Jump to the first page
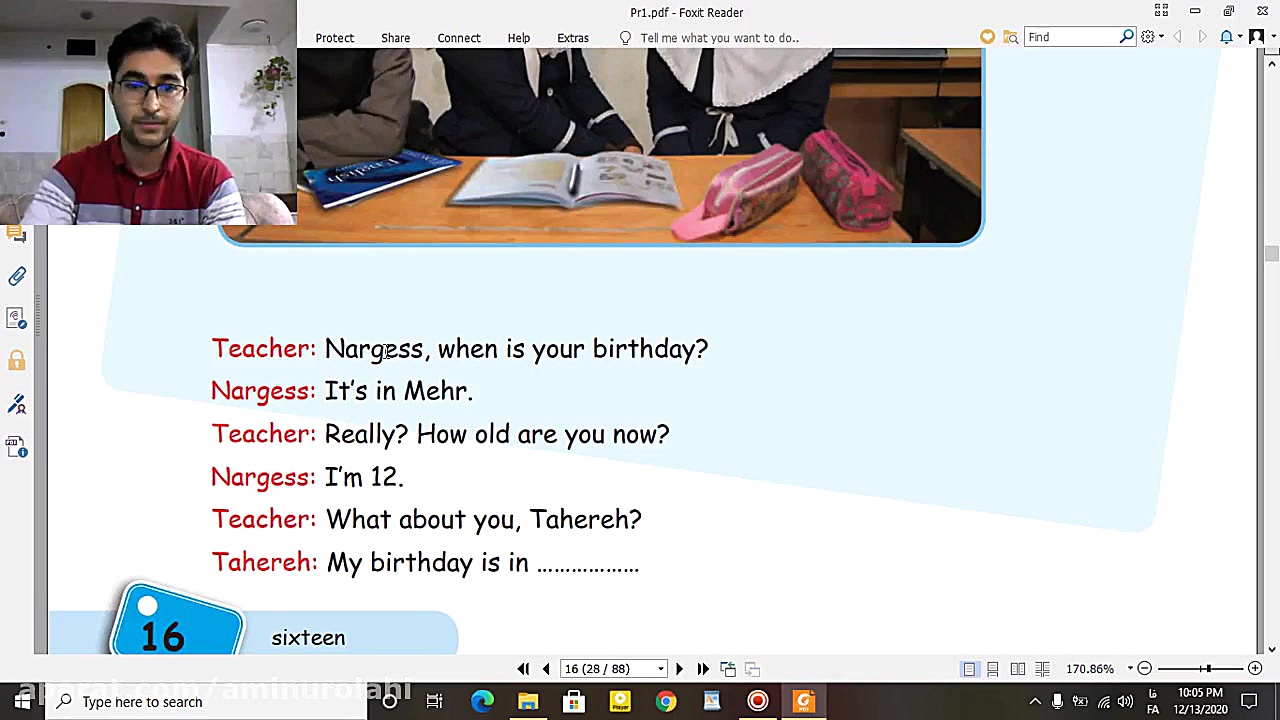 click(x=523, y=669)
